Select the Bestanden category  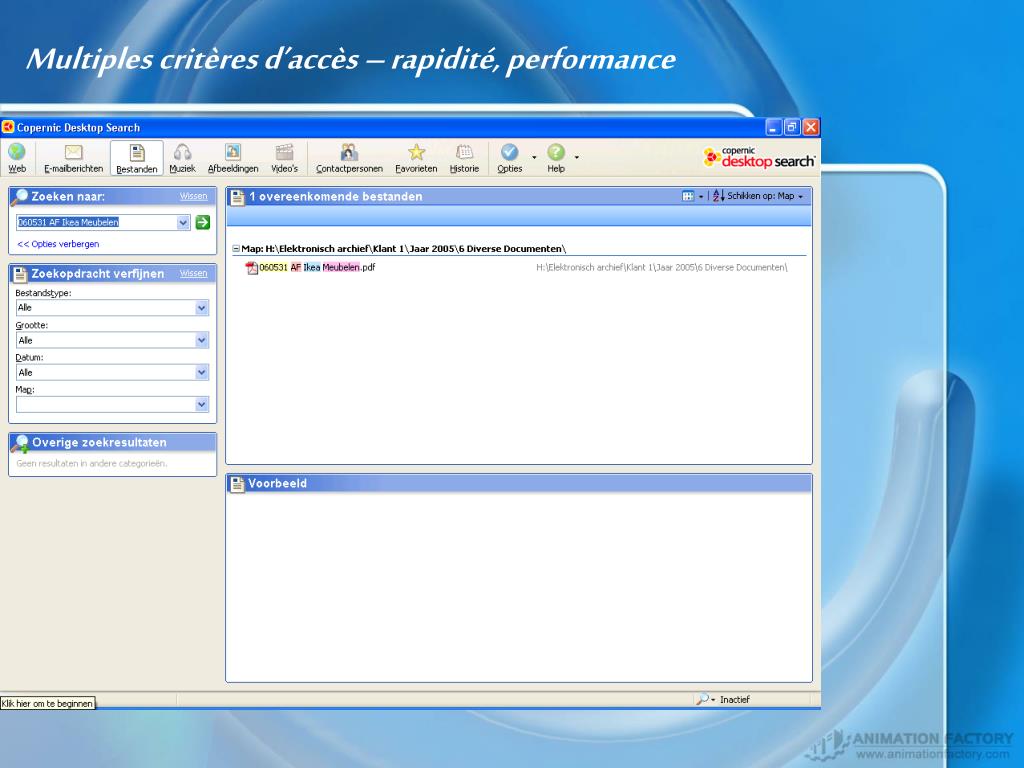coord(136,159)
